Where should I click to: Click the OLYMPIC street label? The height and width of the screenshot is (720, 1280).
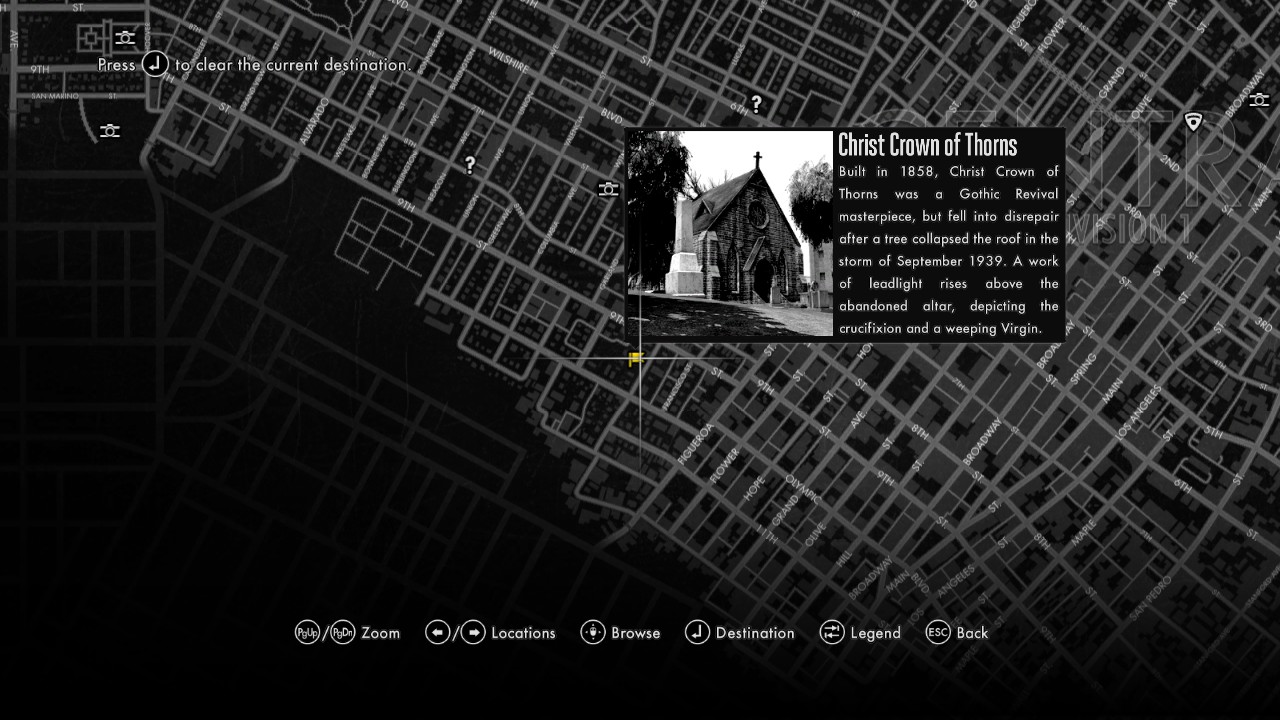[803, 490]
